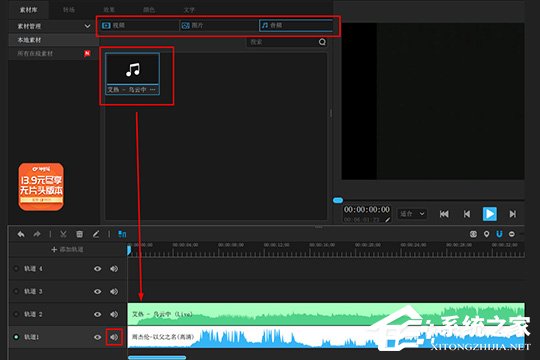540x360 pixels.
Task: Click the preview progress slider handle
Action: pos(338,200)
